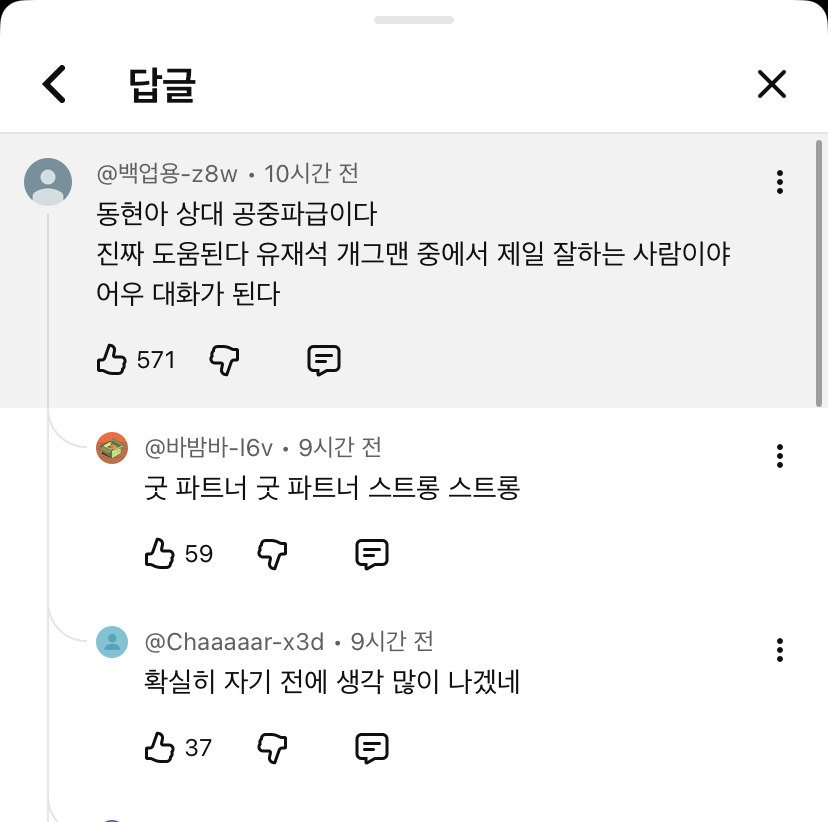This screenshot has height=822, width=828.
Task: Open options menu for @백업용-z8w's comment
Action: click(x=779, y=182)
